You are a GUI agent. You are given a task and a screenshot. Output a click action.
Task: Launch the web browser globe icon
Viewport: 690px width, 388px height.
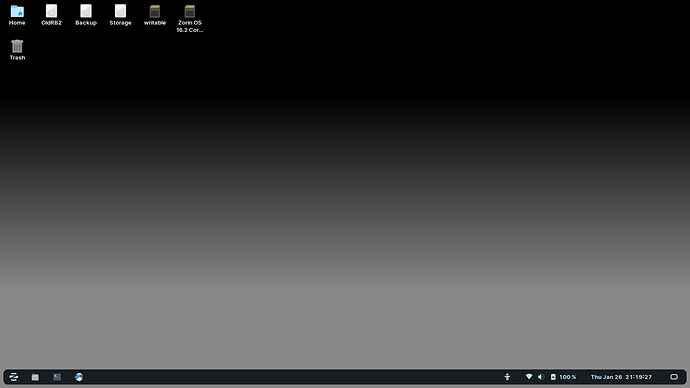coord(79,377)
